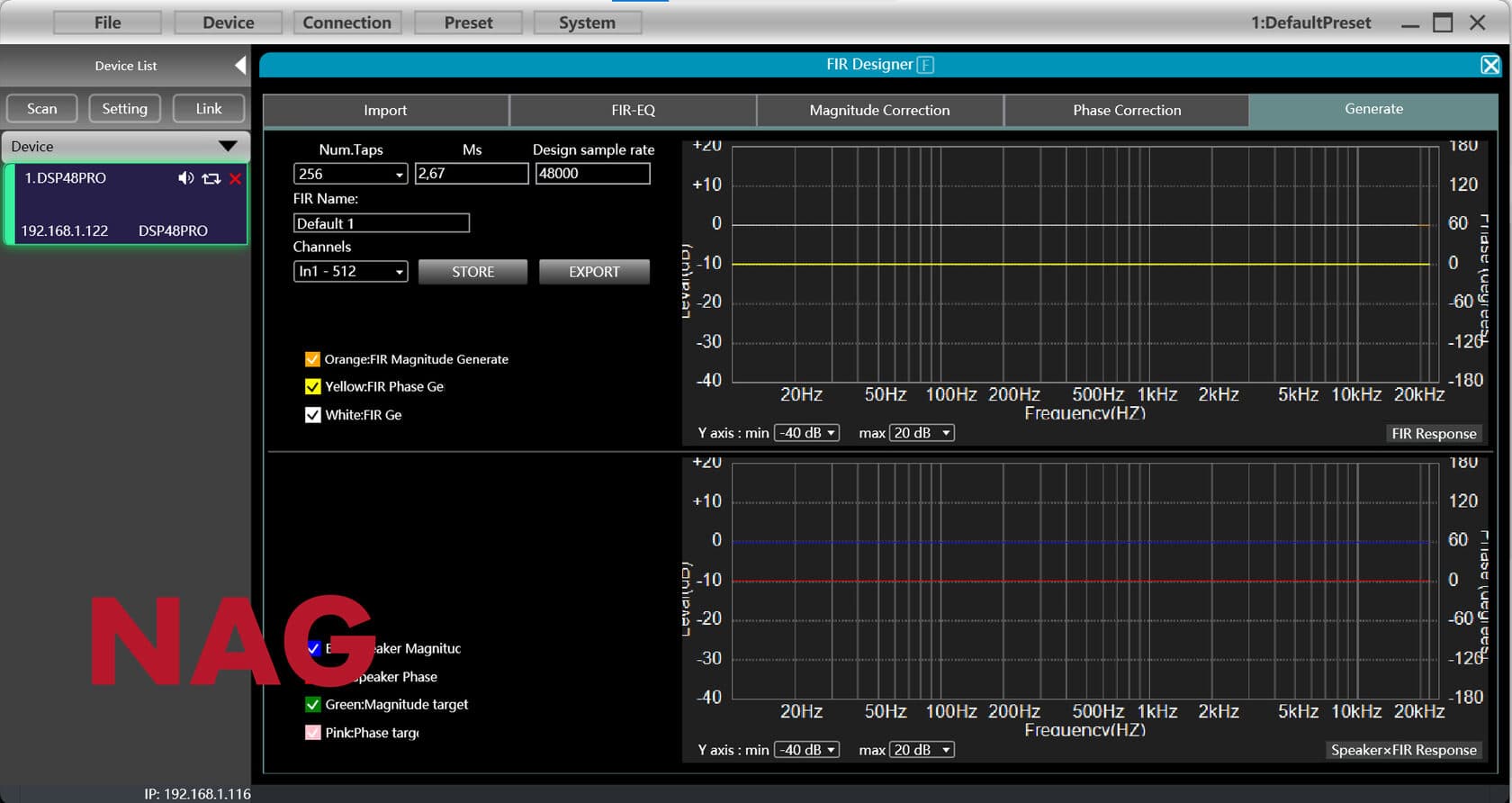1512x803 pixels.
Task: Open the Preset menu
Action: click(x=468, y=23)
